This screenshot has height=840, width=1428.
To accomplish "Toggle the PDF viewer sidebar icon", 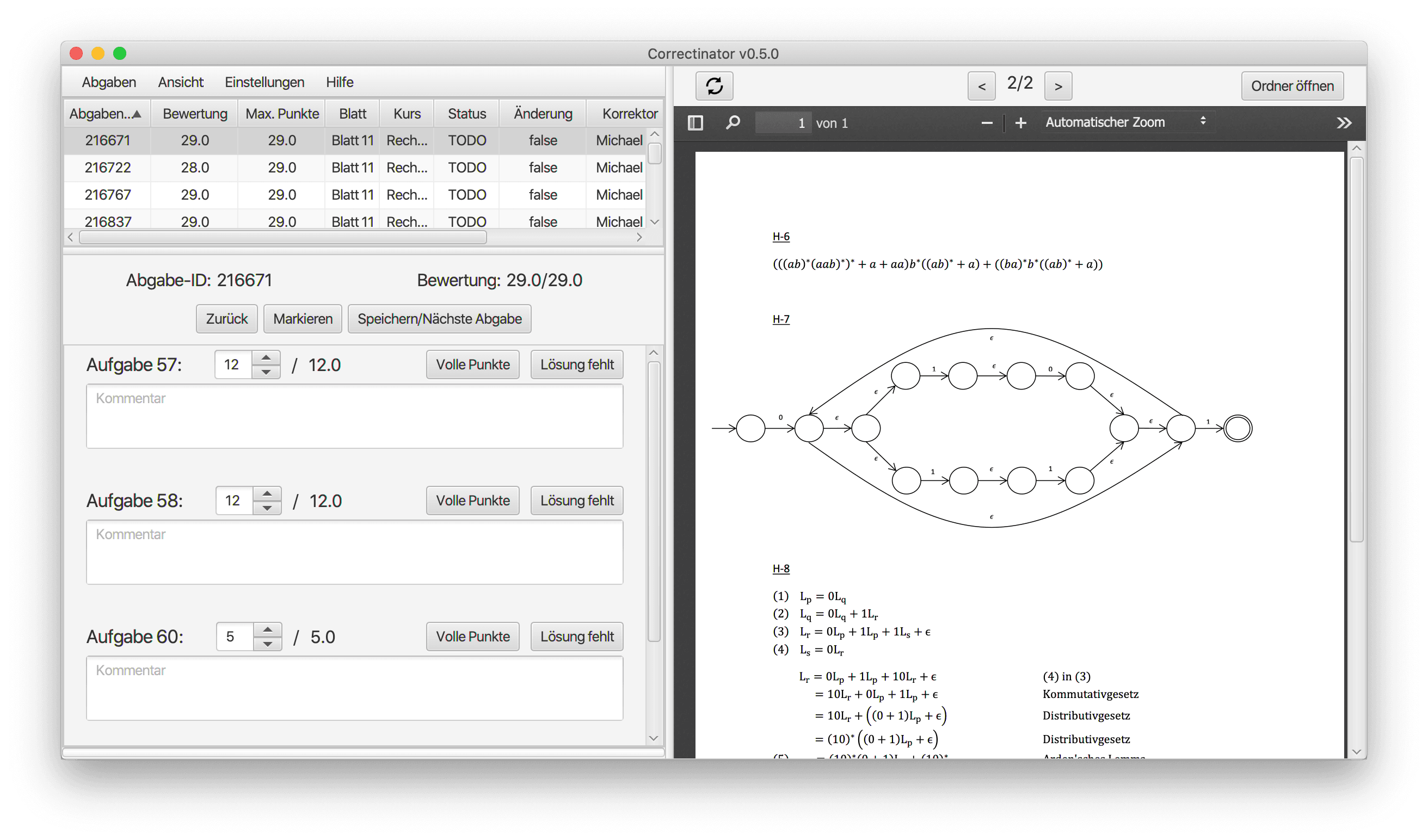I will point(695,123).
